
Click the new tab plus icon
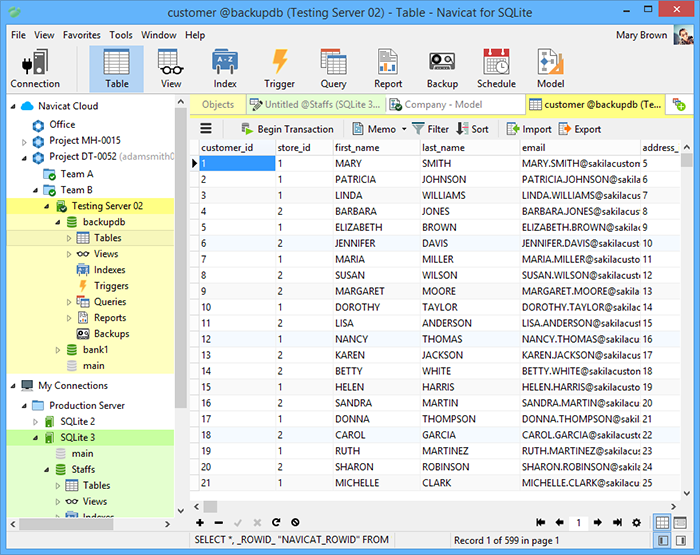(x=679, y=105)
